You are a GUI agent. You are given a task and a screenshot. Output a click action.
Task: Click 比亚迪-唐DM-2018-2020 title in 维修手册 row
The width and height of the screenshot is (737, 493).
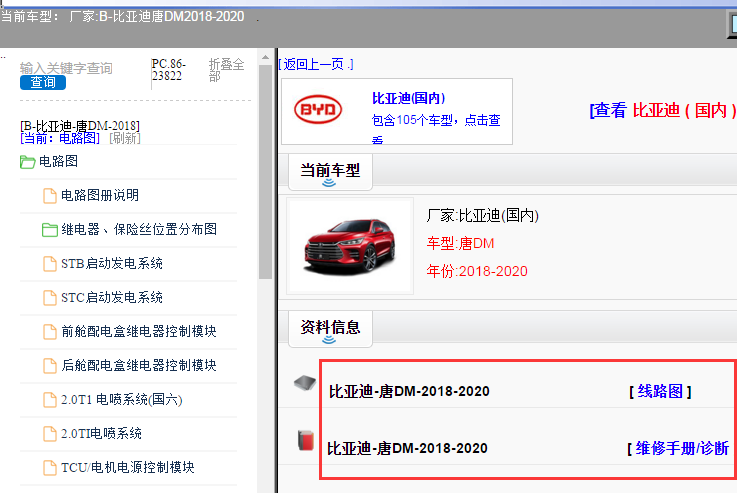[407, 448]
